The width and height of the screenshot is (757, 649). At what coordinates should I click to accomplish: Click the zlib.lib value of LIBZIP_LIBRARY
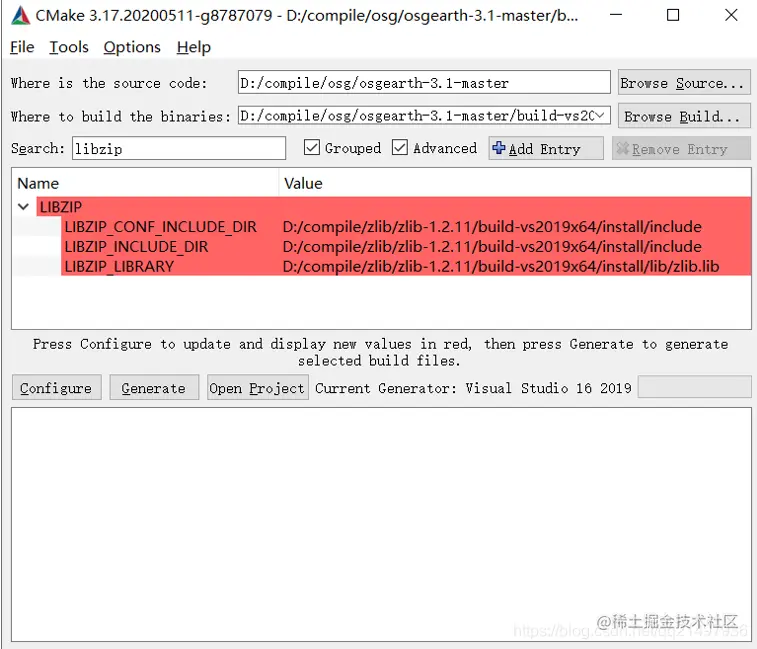coord(501,266)
